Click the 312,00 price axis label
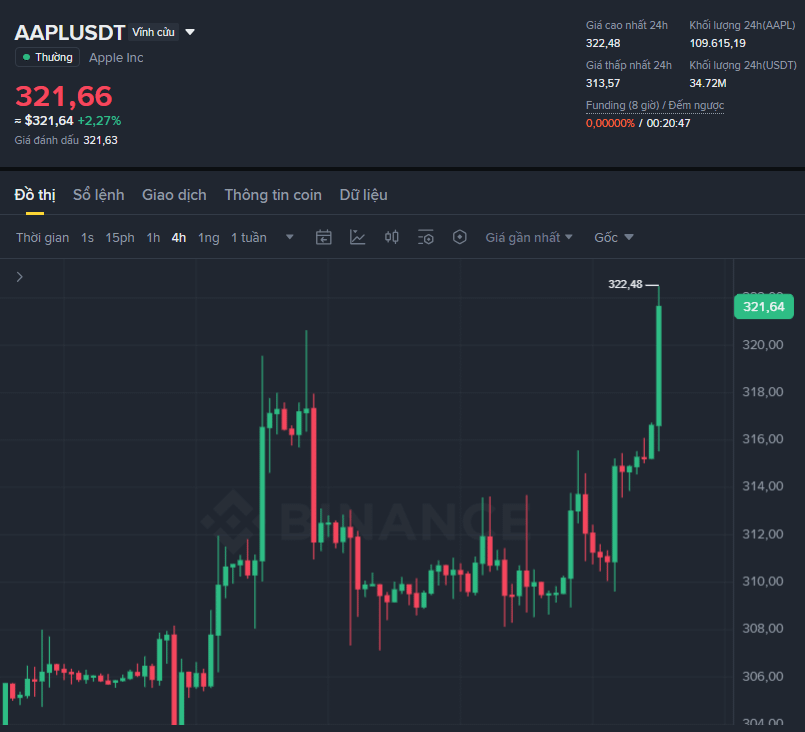 click(x=763, y=534)
